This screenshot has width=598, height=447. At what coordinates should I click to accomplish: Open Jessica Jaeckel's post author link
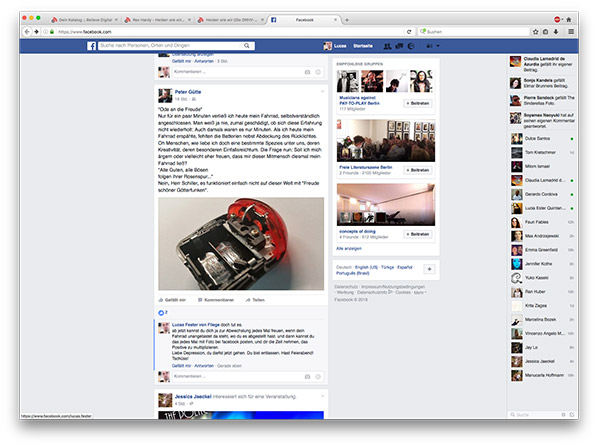pos(193,397)
